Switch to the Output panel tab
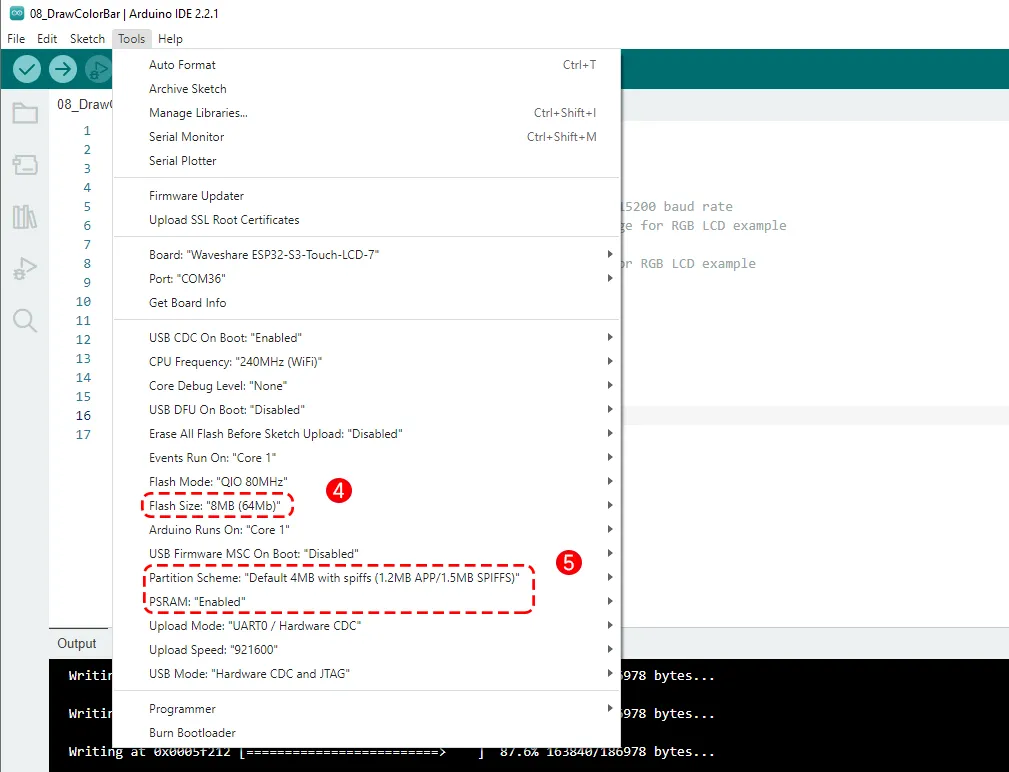1009x772 pixels. [x=77, y=644]
